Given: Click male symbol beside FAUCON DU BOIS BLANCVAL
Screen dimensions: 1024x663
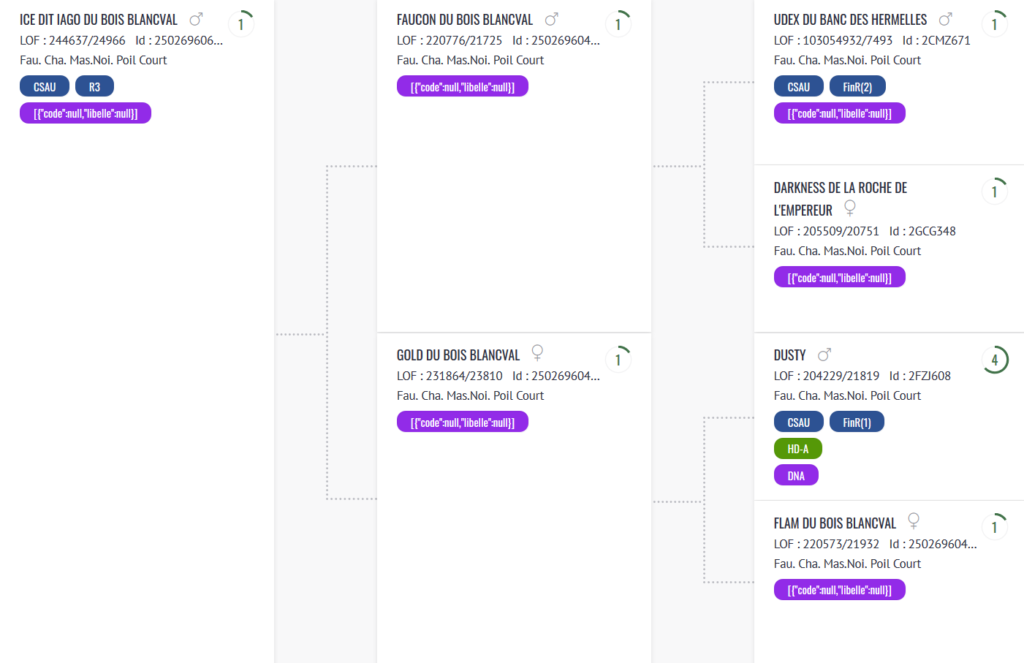Looking at the screenshot, I should [552, 20].
